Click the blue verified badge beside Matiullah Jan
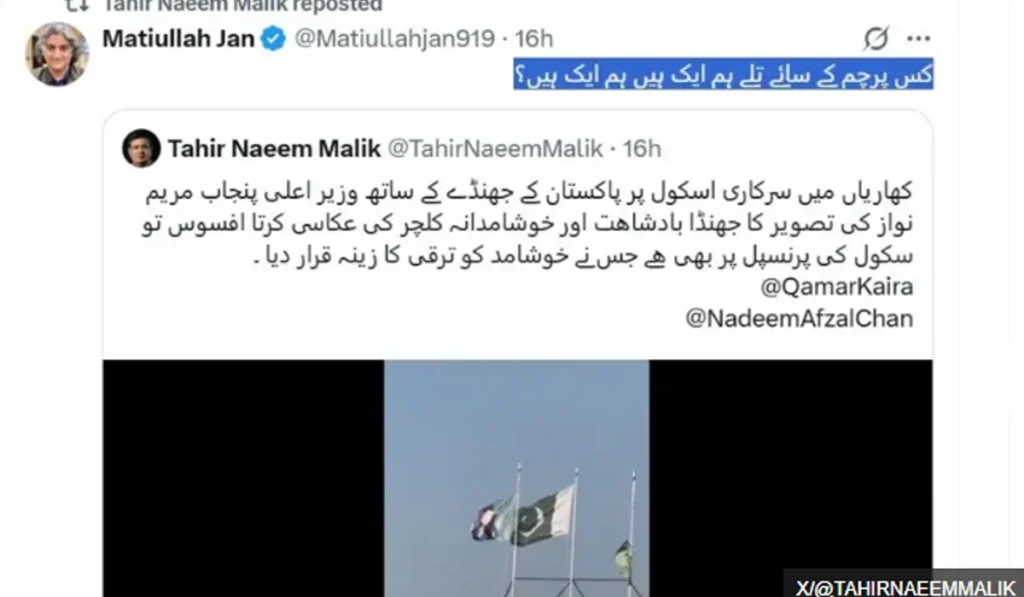This screenshot has width=1024, height=597. (x=273, y=39)
